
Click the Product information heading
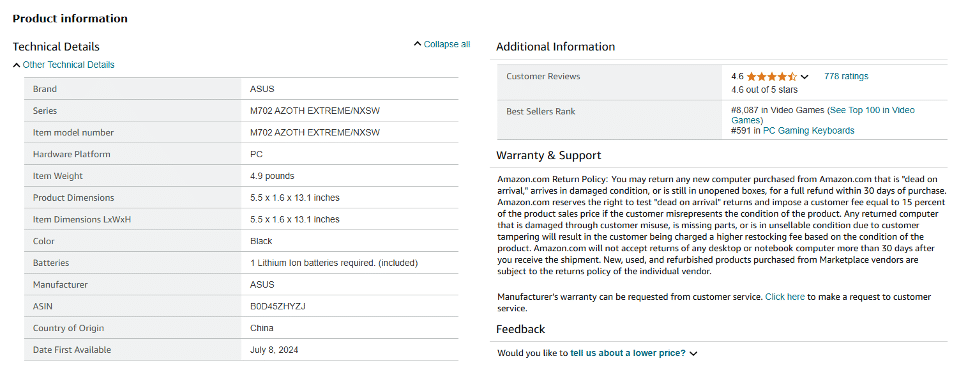[x=70, y=18]
